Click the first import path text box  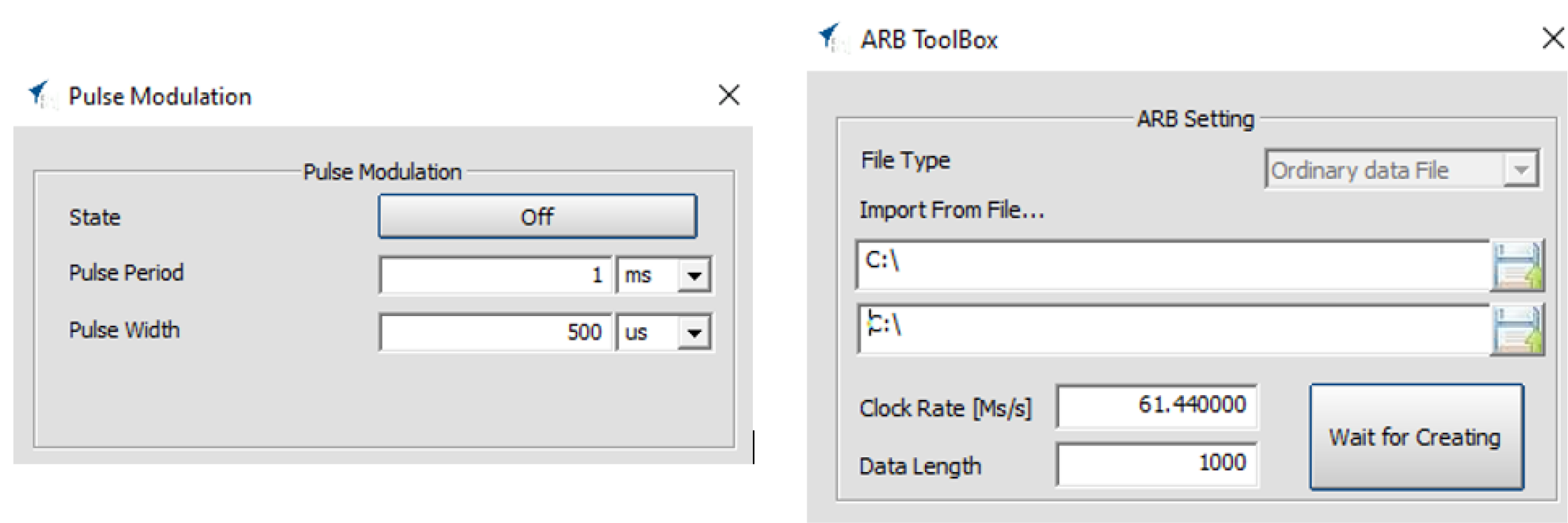1172,265
